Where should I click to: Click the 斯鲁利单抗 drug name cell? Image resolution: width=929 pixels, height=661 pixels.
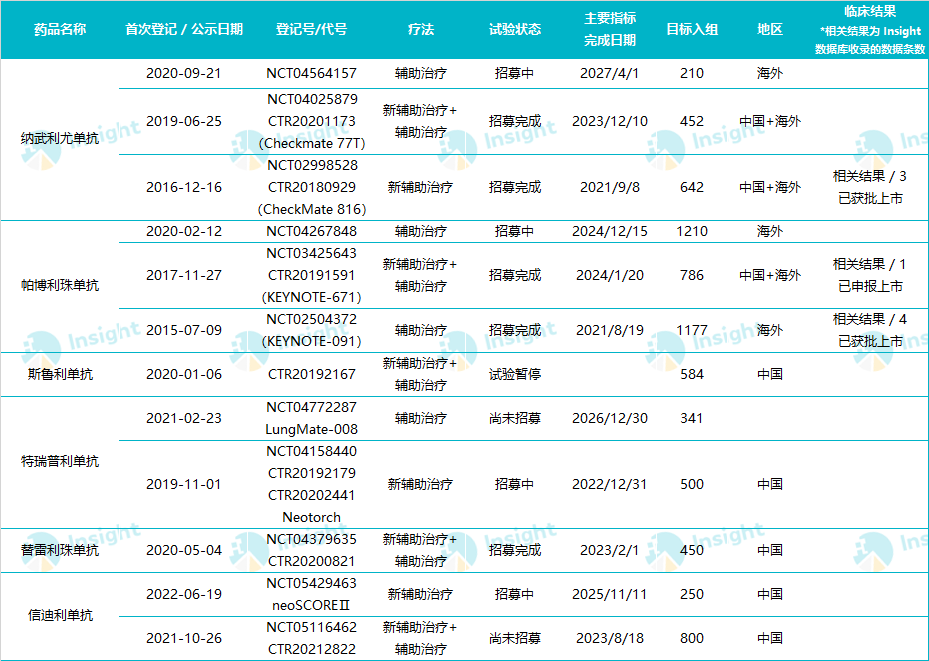click(59, 374)
